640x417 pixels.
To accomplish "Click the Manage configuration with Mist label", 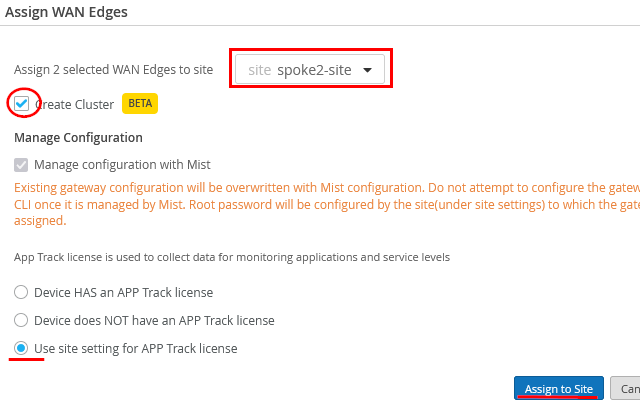I will 122,164.
